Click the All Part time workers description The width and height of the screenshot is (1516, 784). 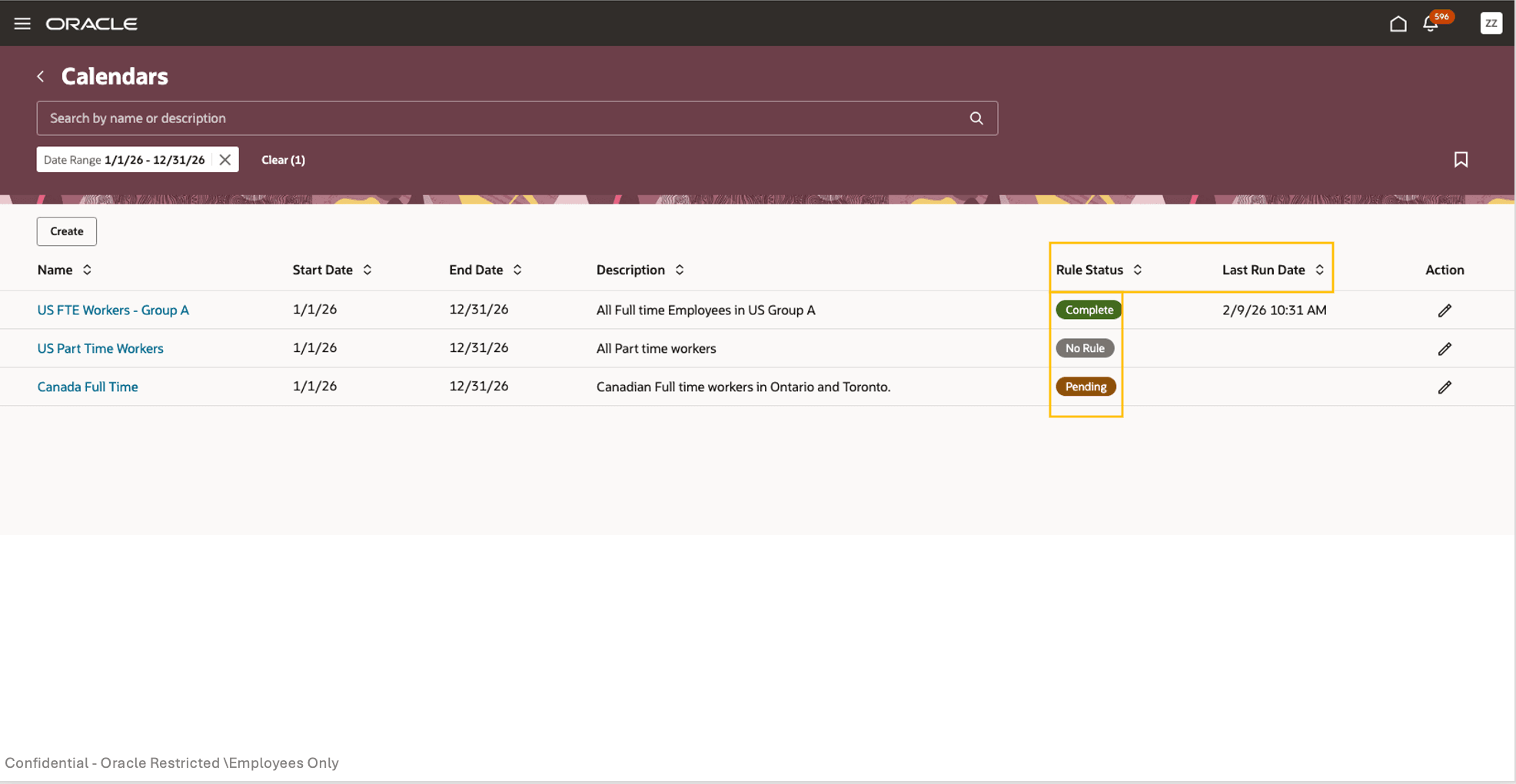(656, 348)
